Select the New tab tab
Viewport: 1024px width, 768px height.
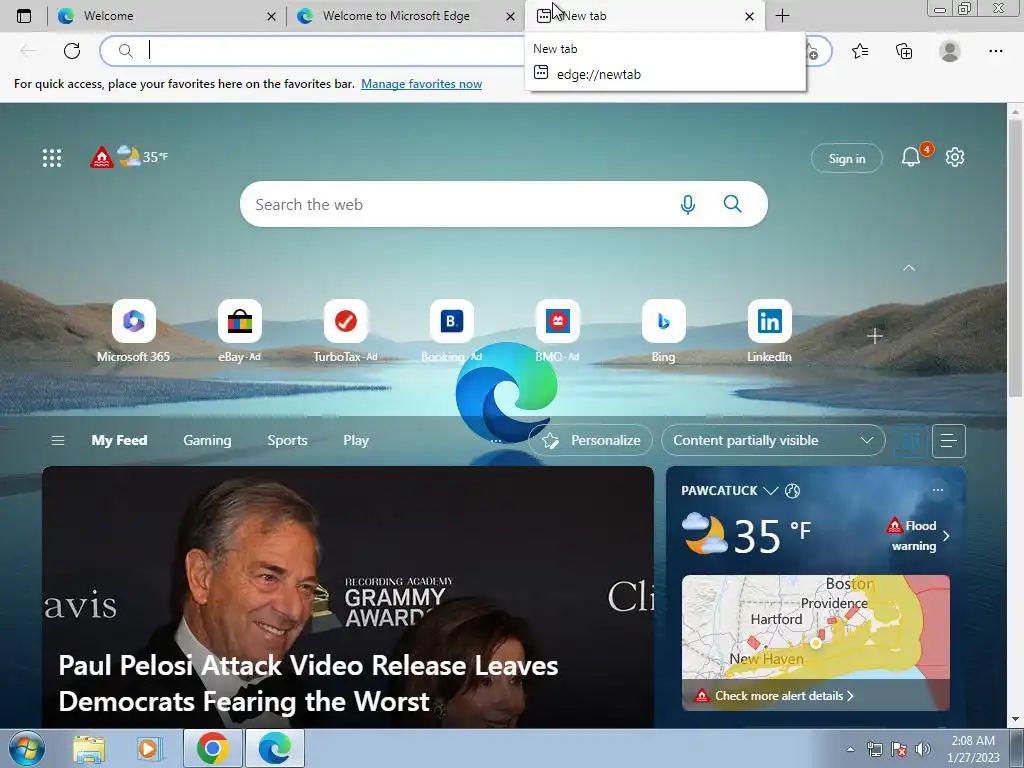[x=643, y=16]
